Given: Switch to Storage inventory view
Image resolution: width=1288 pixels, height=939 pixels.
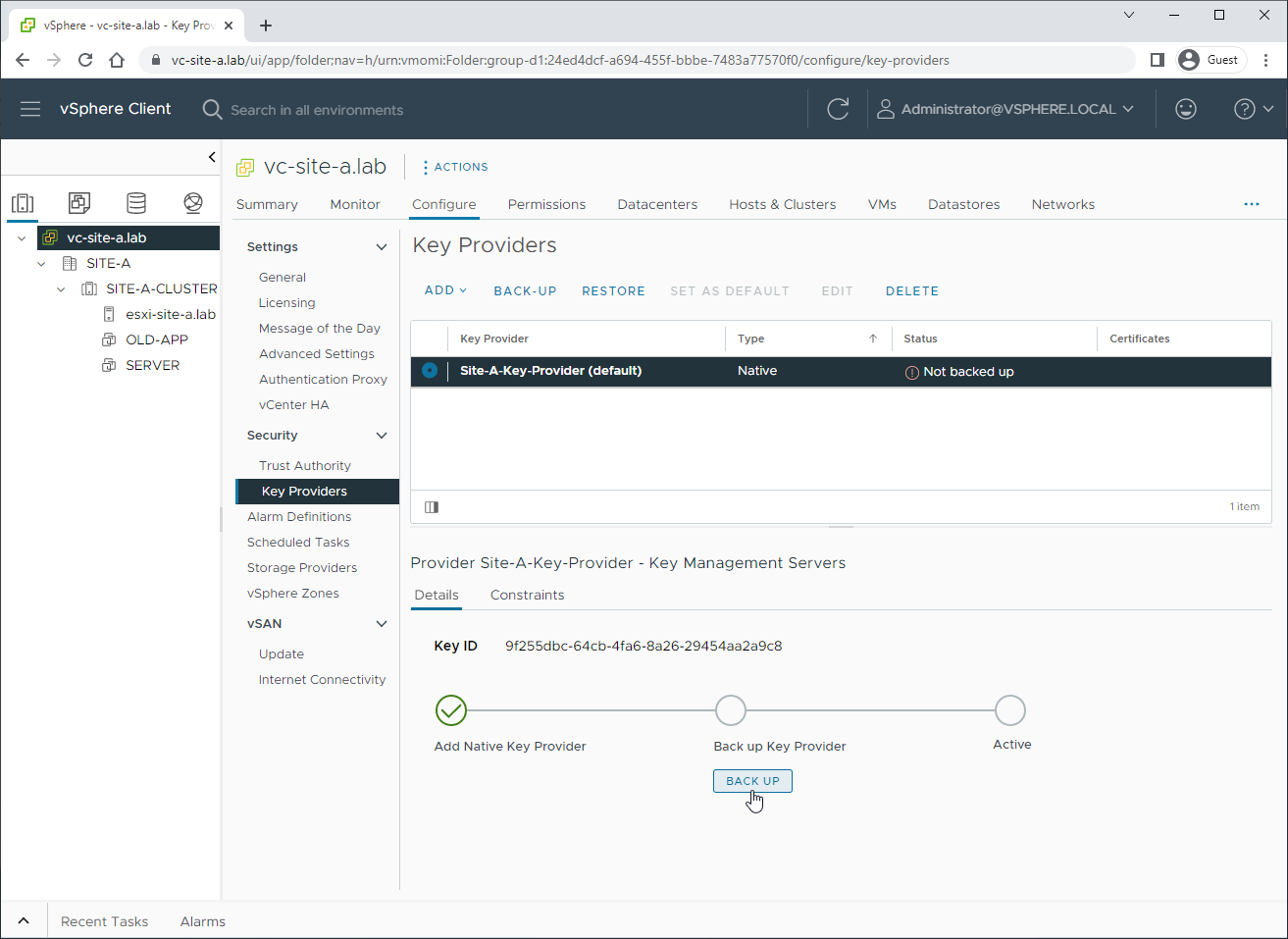Looking at the screenshot, I should [136, 203].
